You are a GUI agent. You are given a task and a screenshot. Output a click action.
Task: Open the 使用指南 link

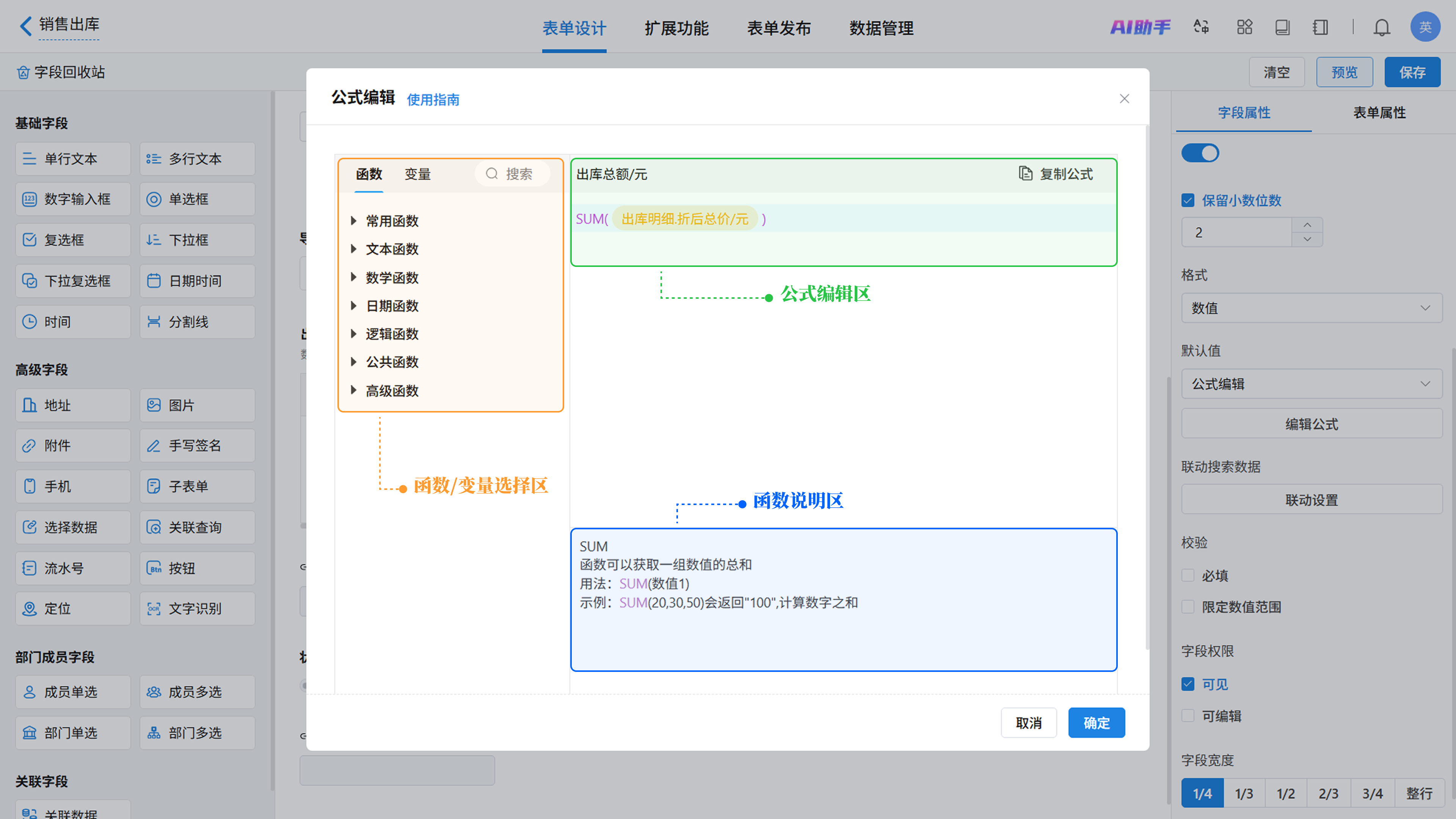433,99
